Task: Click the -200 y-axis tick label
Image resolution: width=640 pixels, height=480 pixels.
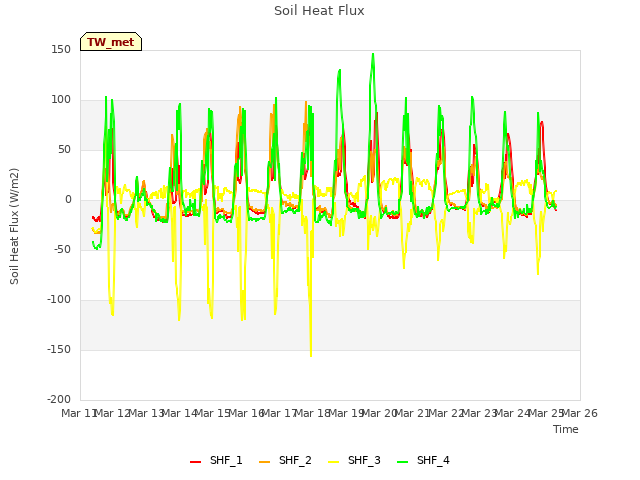Action: 59,399
